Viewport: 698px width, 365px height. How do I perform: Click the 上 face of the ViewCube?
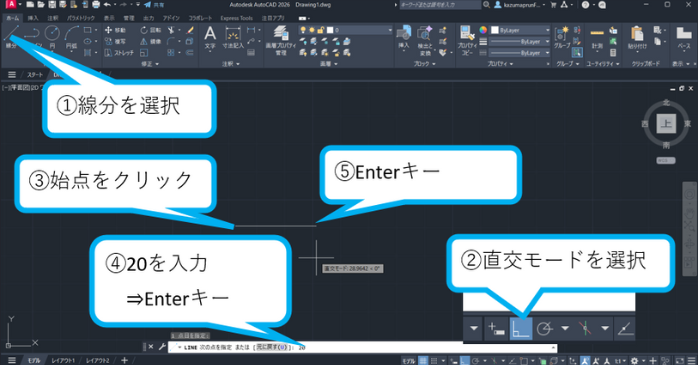(666, 123)
